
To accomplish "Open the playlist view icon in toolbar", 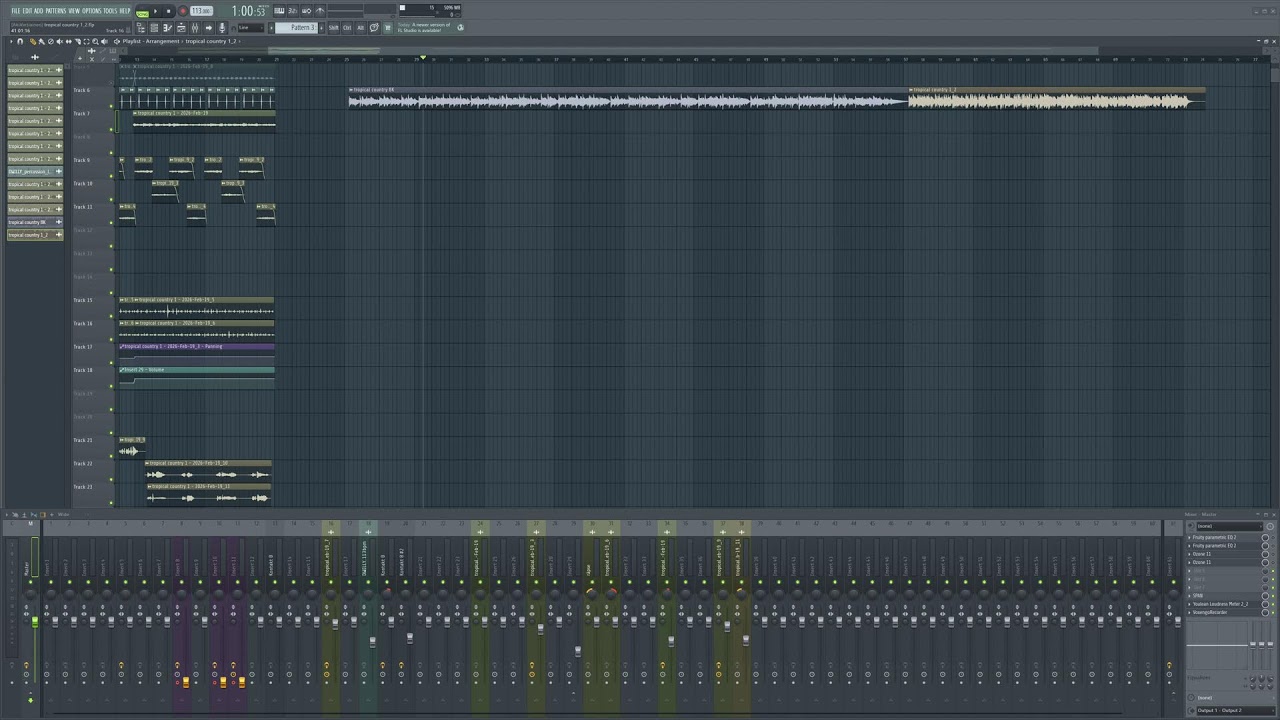I will [154, 27].
